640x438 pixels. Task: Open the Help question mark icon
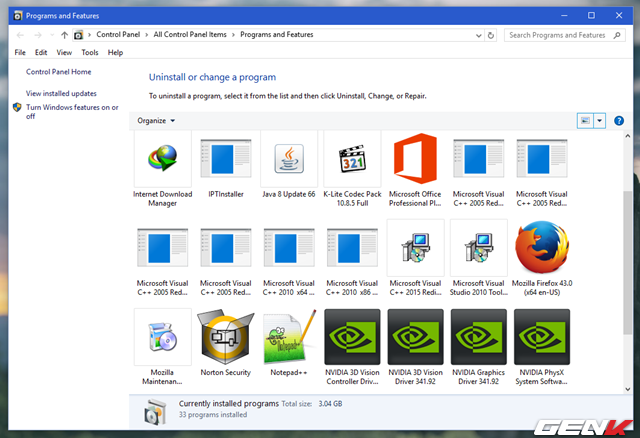tap(619, 121)
